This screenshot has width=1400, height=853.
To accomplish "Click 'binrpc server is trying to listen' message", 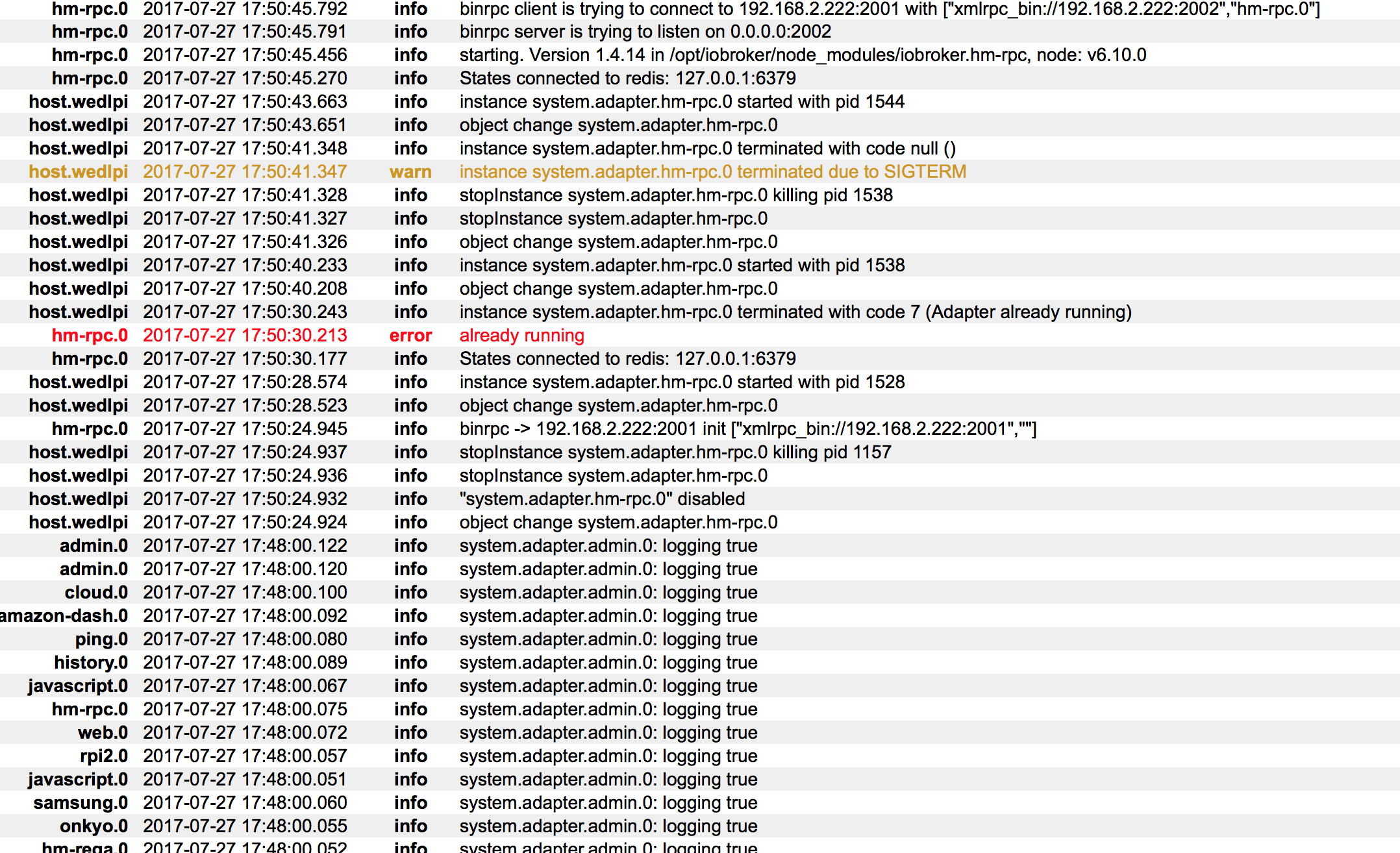I will click(x=645, y=31).
